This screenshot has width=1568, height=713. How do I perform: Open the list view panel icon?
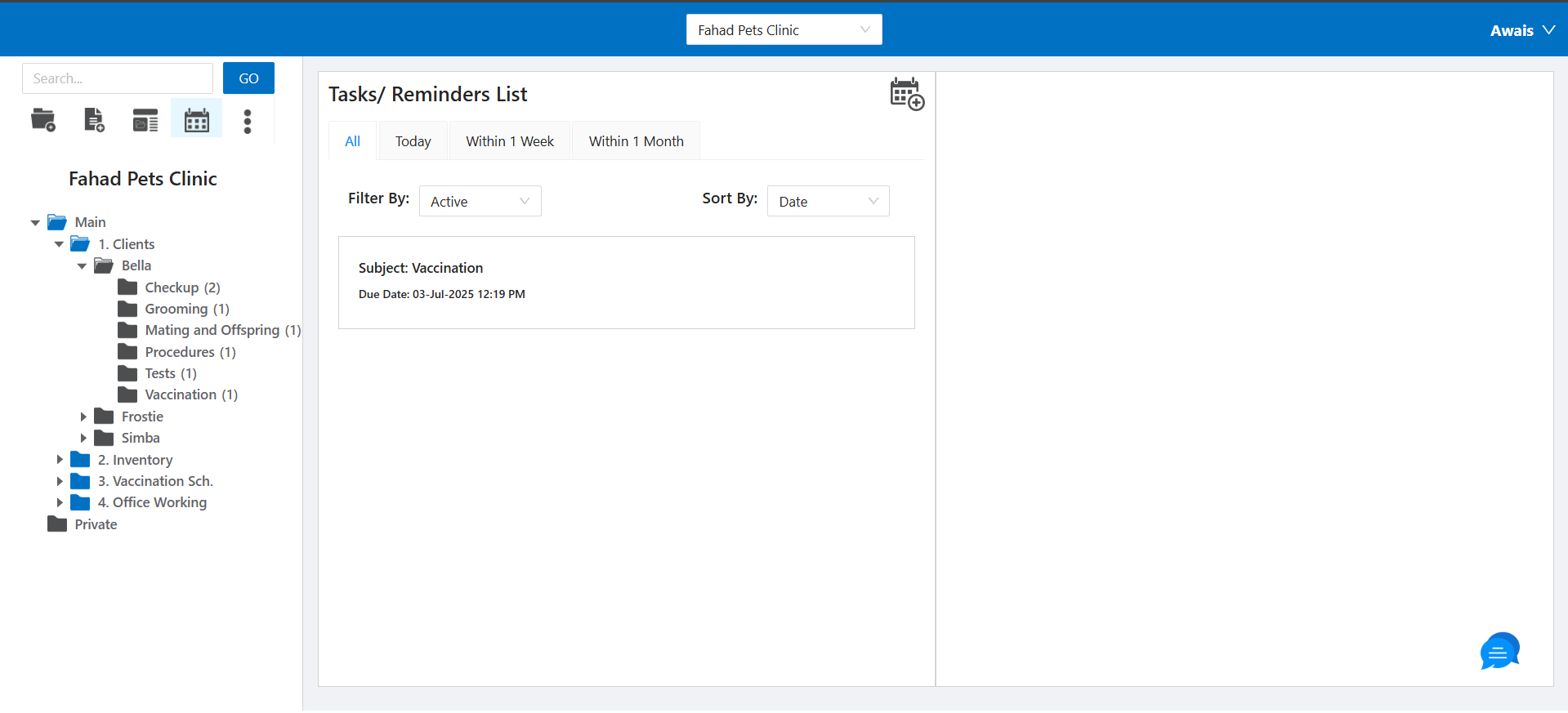click(x=145, y=121)
